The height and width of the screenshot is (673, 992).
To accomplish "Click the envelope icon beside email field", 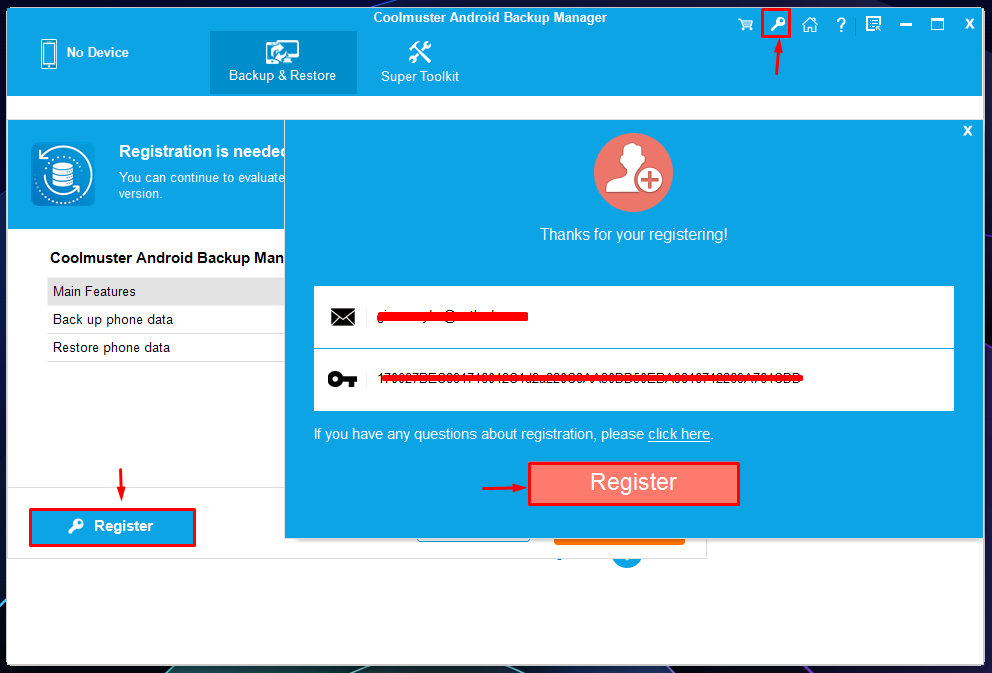I will pos(343,317).
